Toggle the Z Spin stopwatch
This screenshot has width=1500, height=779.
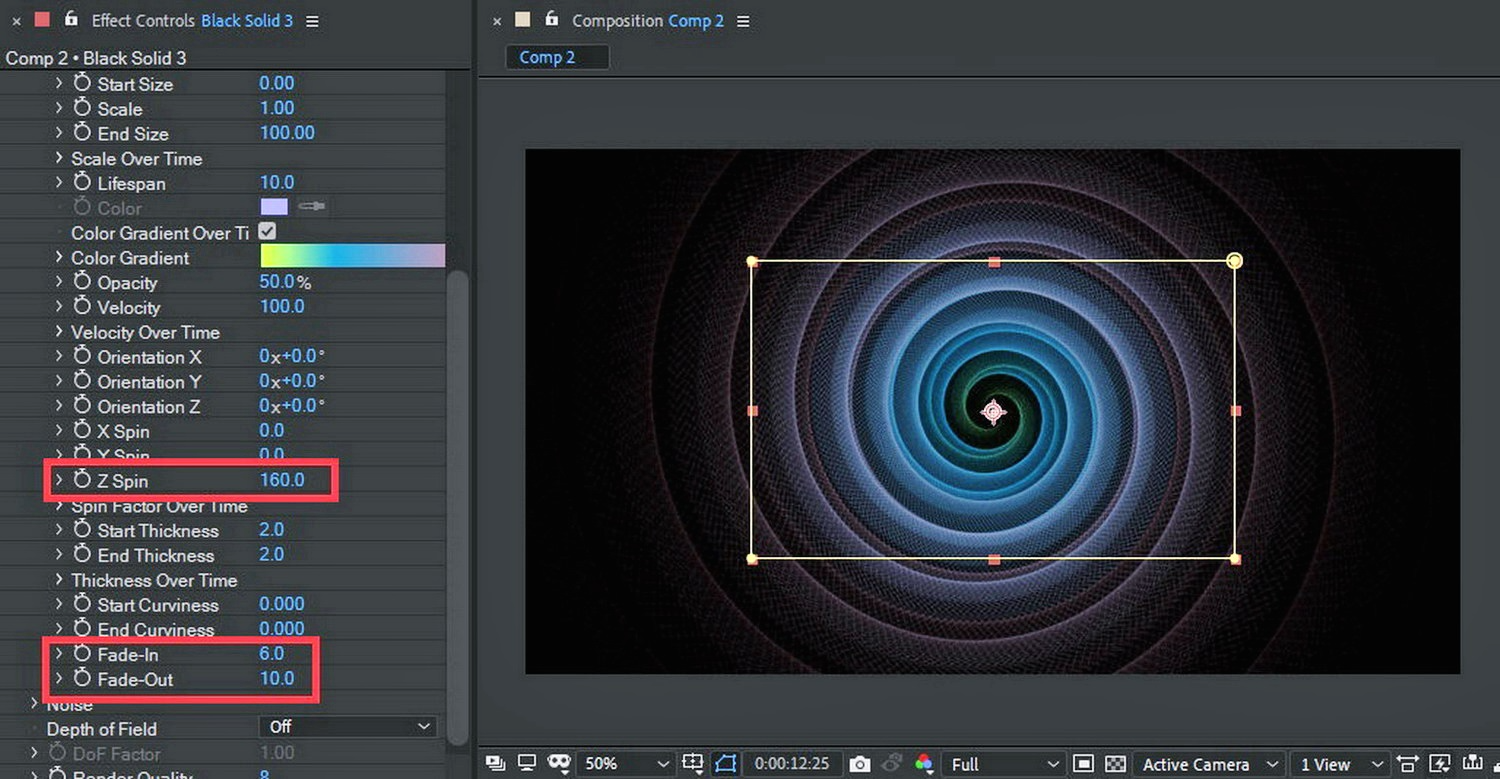[x=82, y=481]
